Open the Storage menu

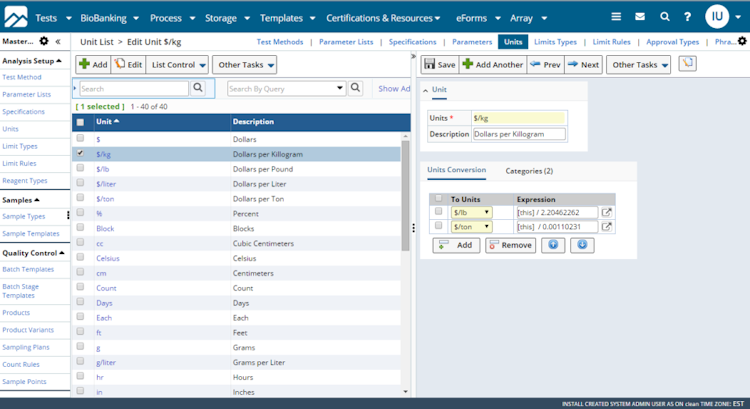point(227,18)
